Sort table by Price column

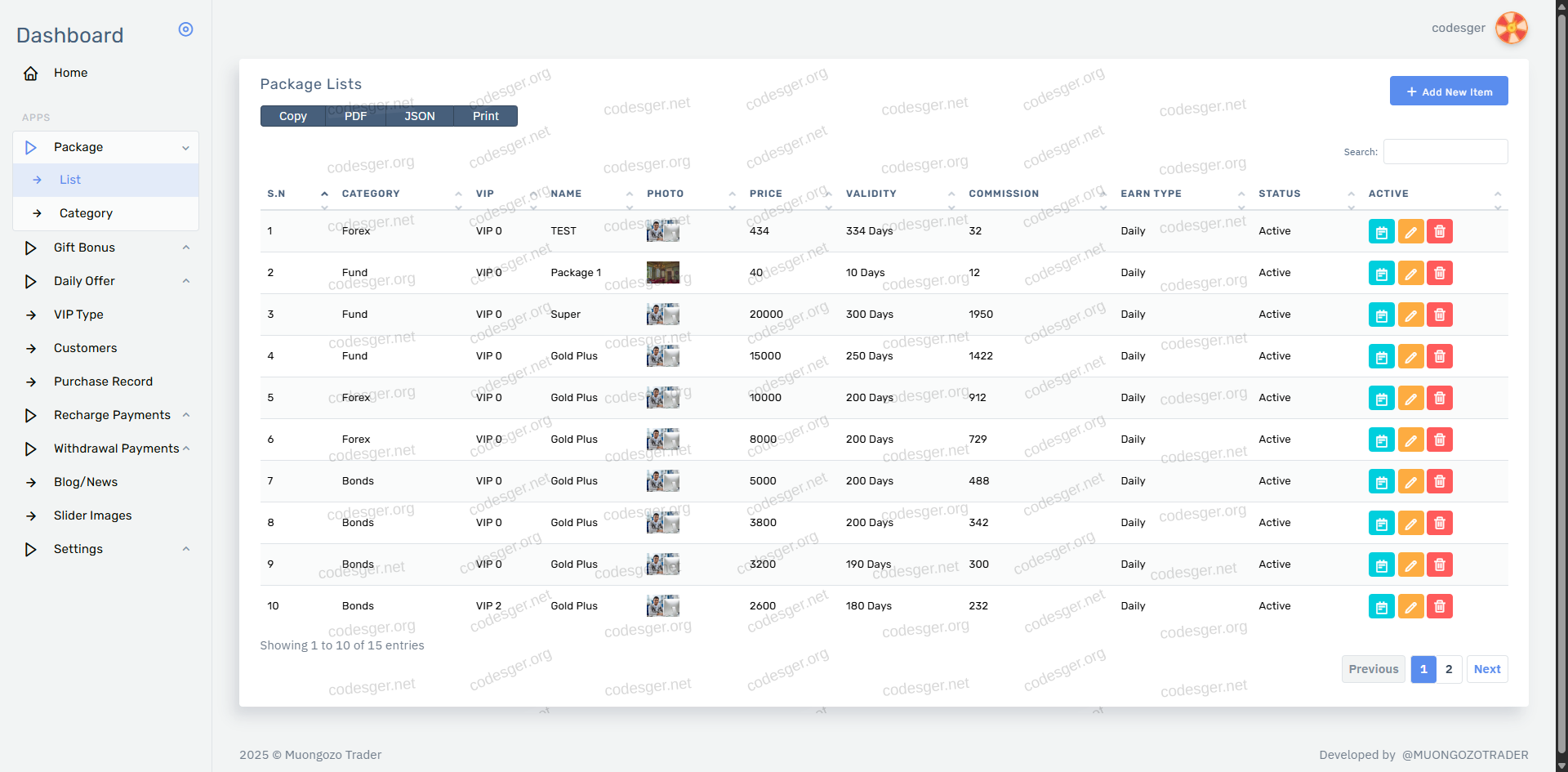[x=766, y=194]
